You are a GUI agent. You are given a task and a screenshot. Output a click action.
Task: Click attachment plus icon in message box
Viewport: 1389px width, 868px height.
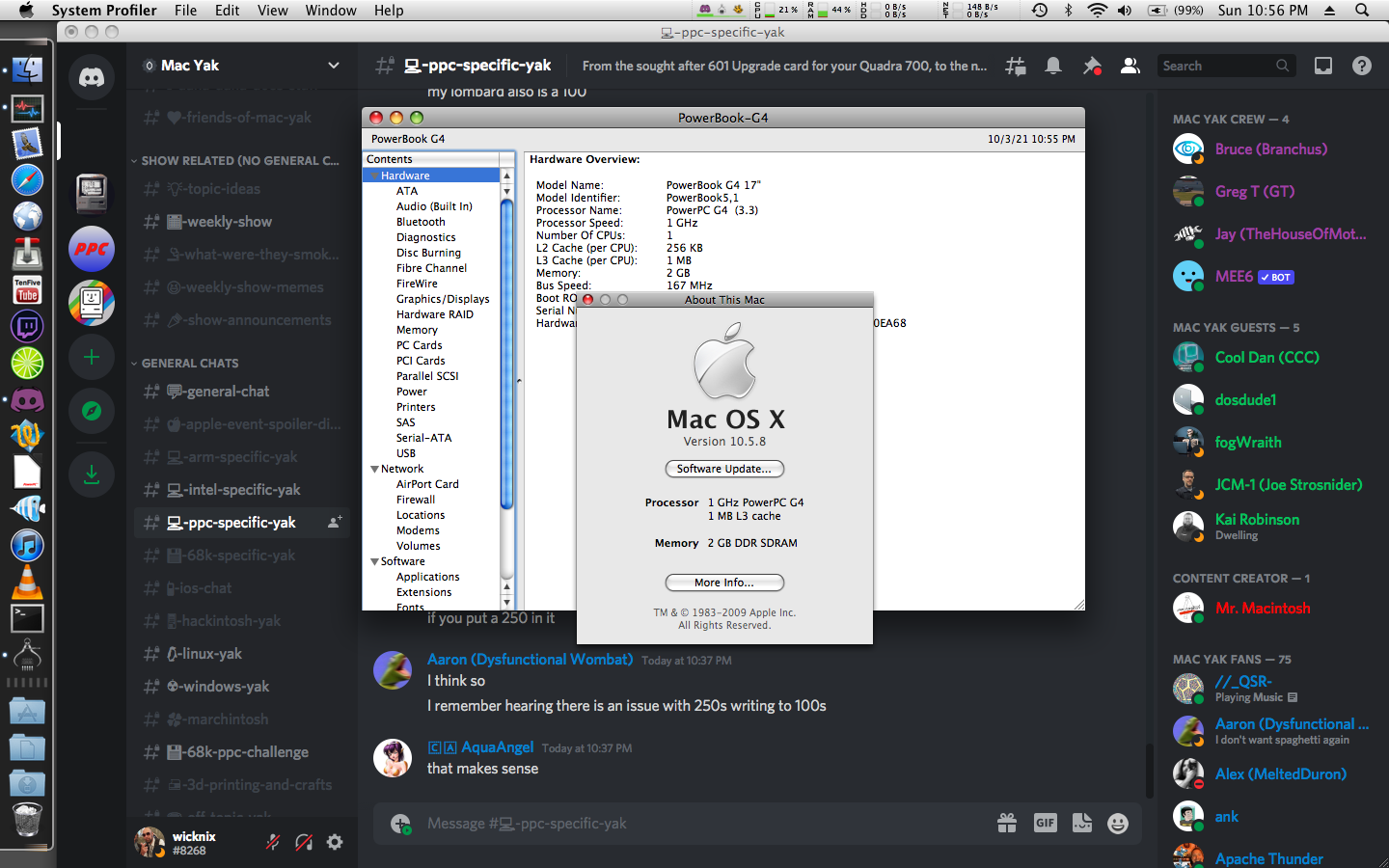click(x=400, y=823)
